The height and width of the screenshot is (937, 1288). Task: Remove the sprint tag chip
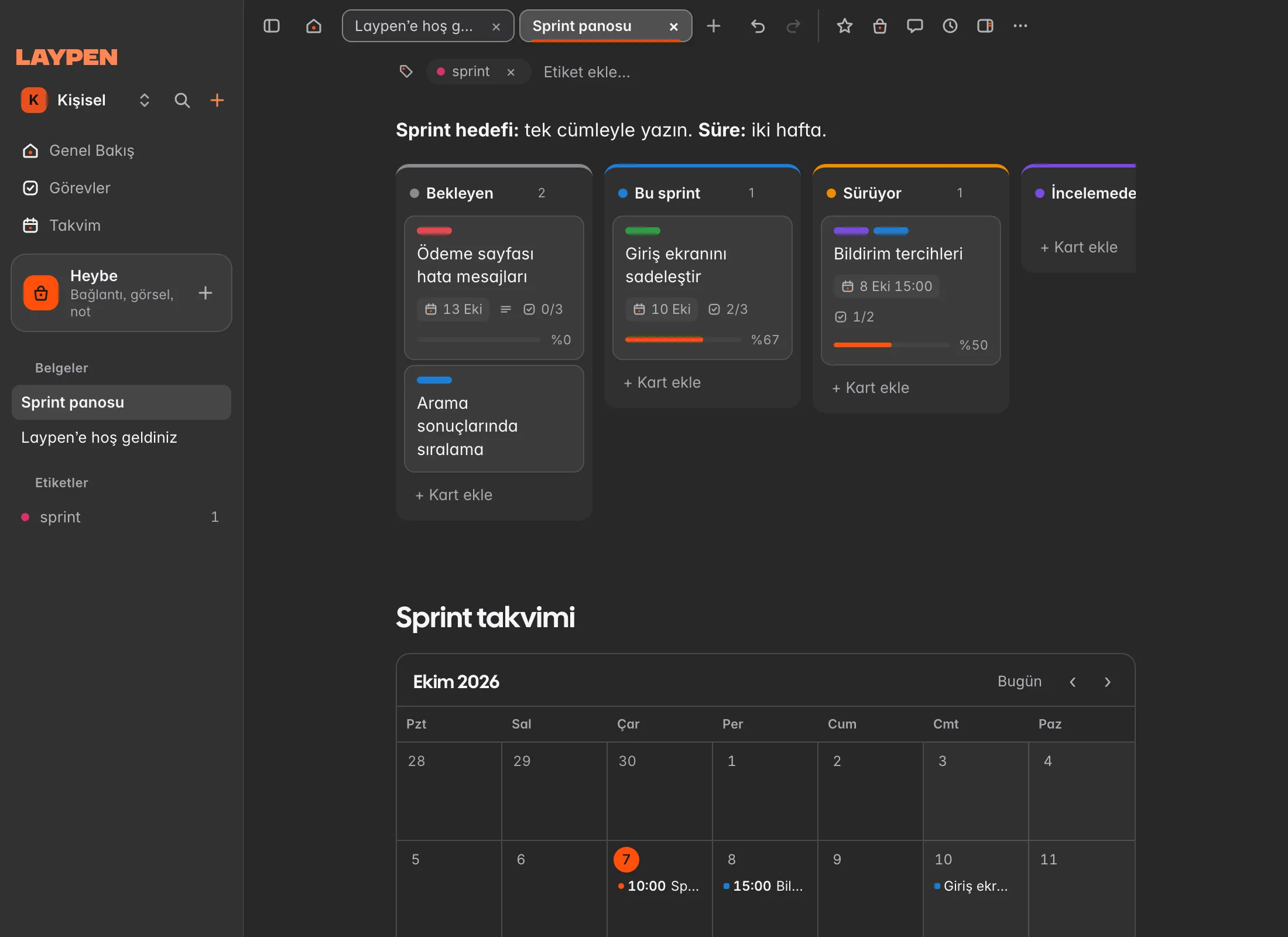click(x=511, y=72)
